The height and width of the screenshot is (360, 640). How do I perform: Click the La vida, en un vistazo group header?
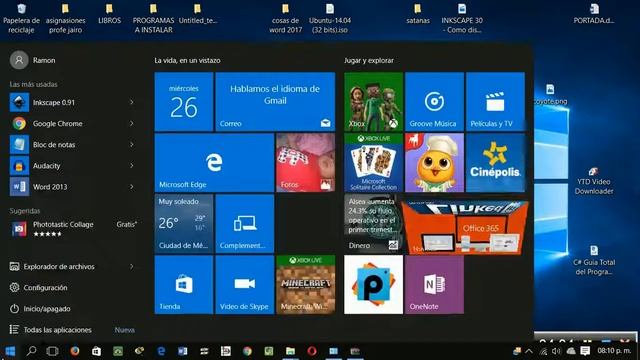(187, 60)
